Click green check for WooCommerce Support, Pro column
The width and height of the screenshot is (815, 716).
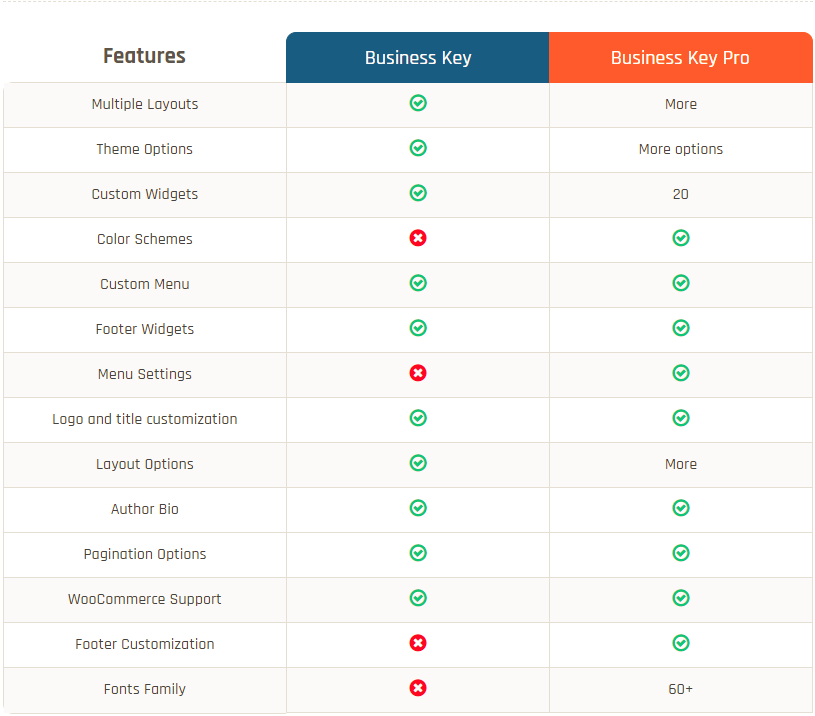click(x=681, y=598)
